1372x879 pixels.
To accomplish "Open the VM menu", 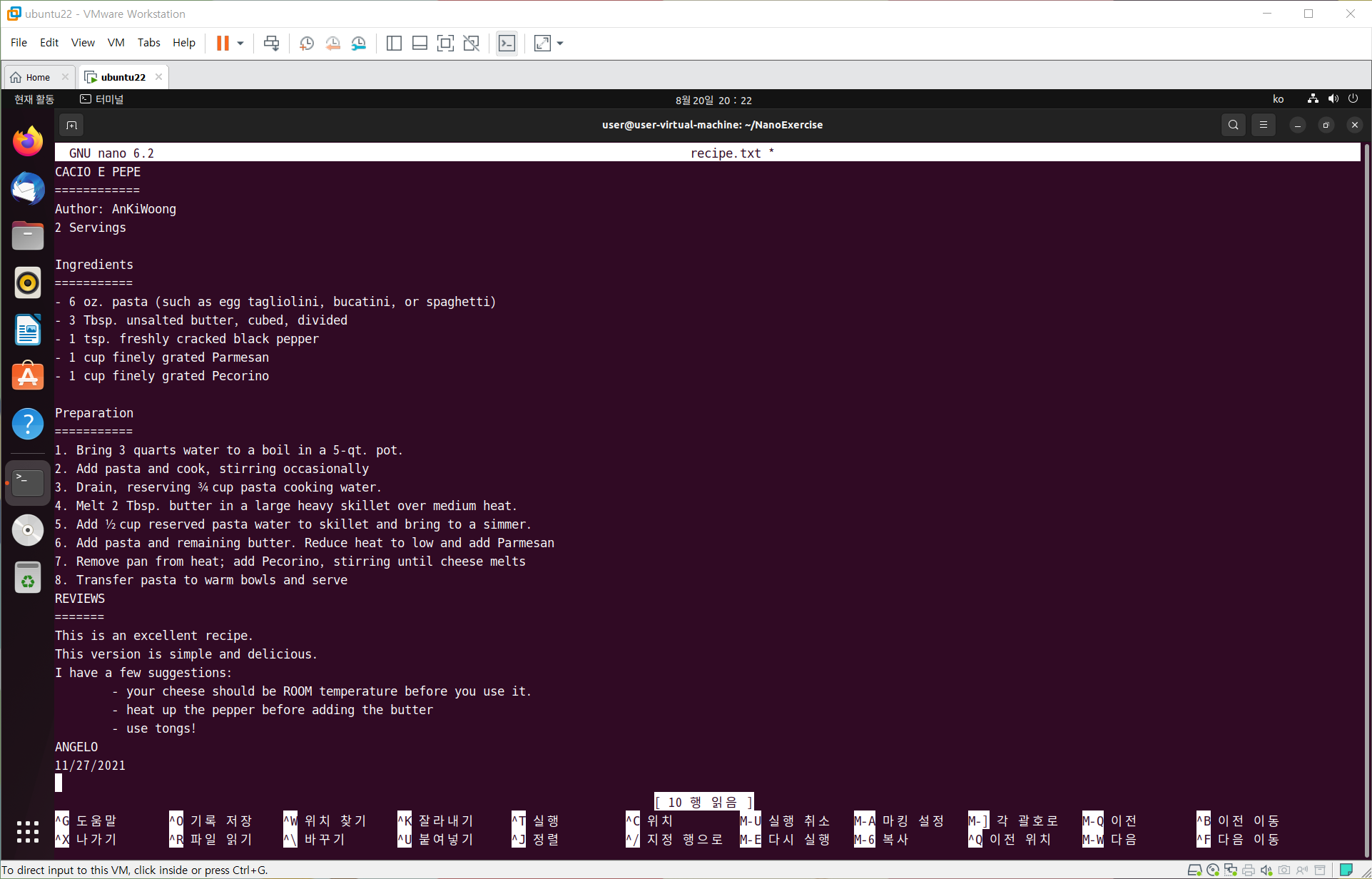I will [116, 43].
